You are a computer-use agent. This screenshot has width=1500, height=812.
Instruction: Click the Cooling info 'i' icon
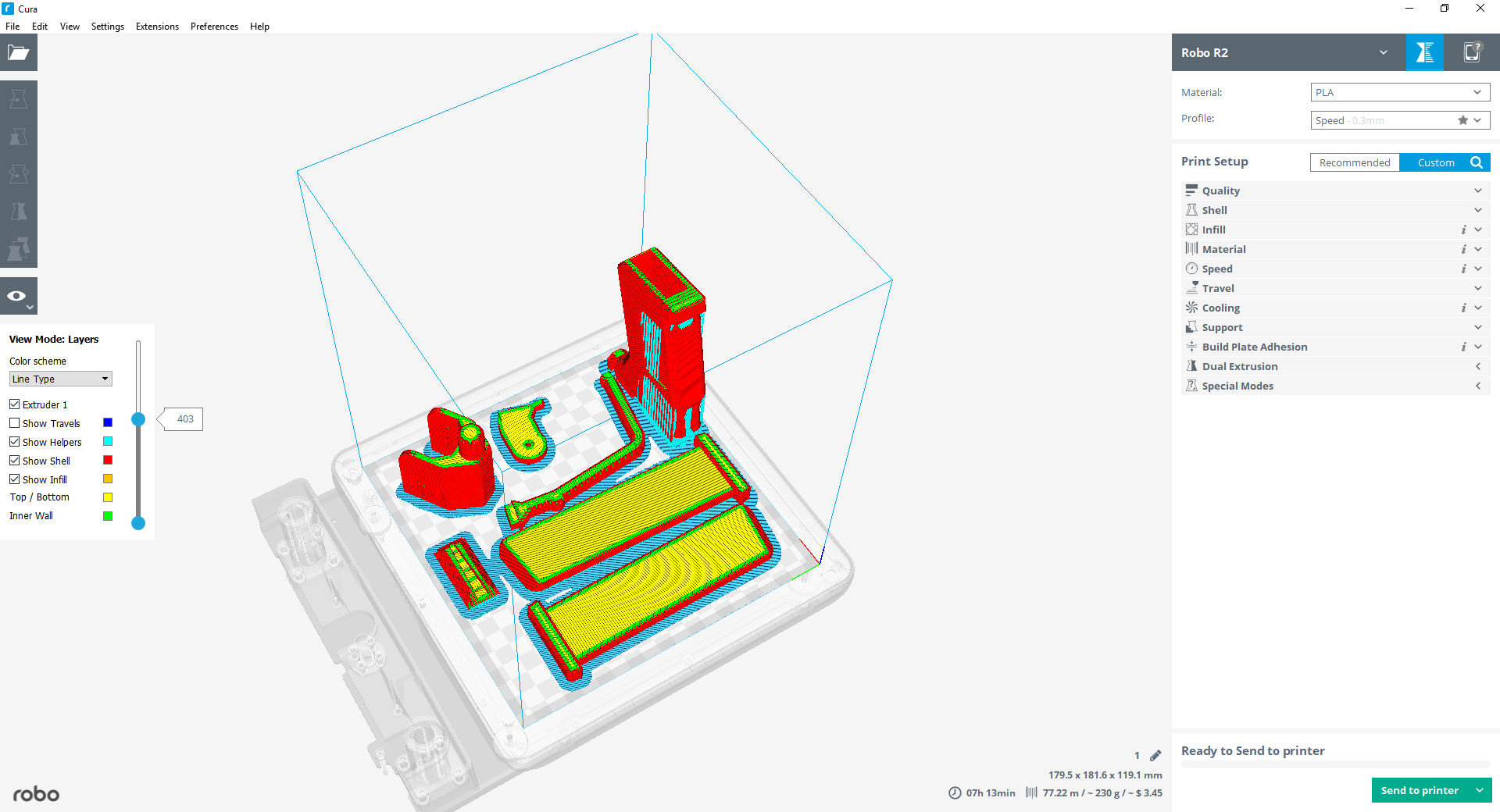click(x=1463, y=308)
